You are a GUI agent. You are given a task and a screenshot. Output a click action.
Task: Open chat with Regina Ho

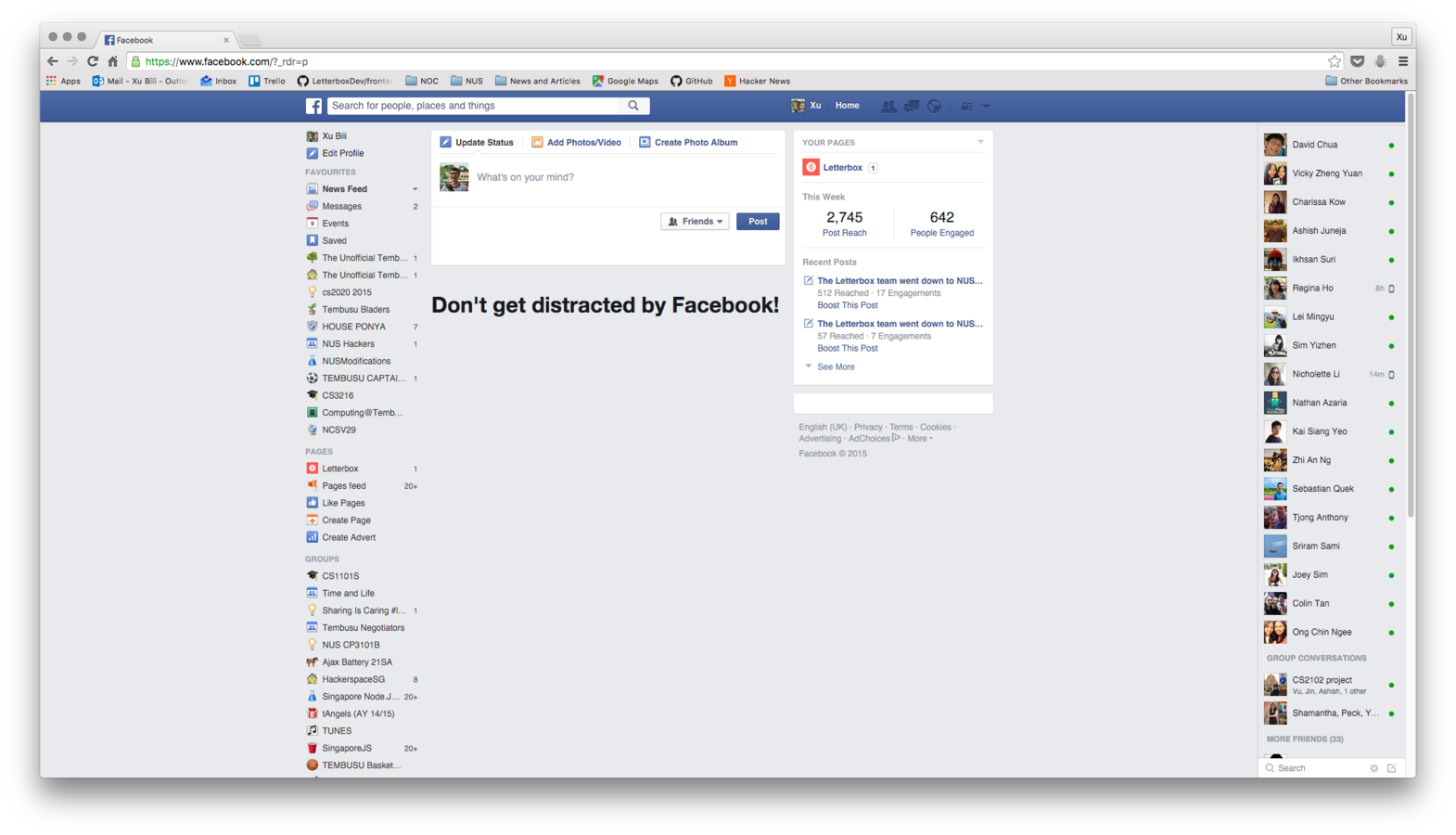click(x=1329, y=289)
